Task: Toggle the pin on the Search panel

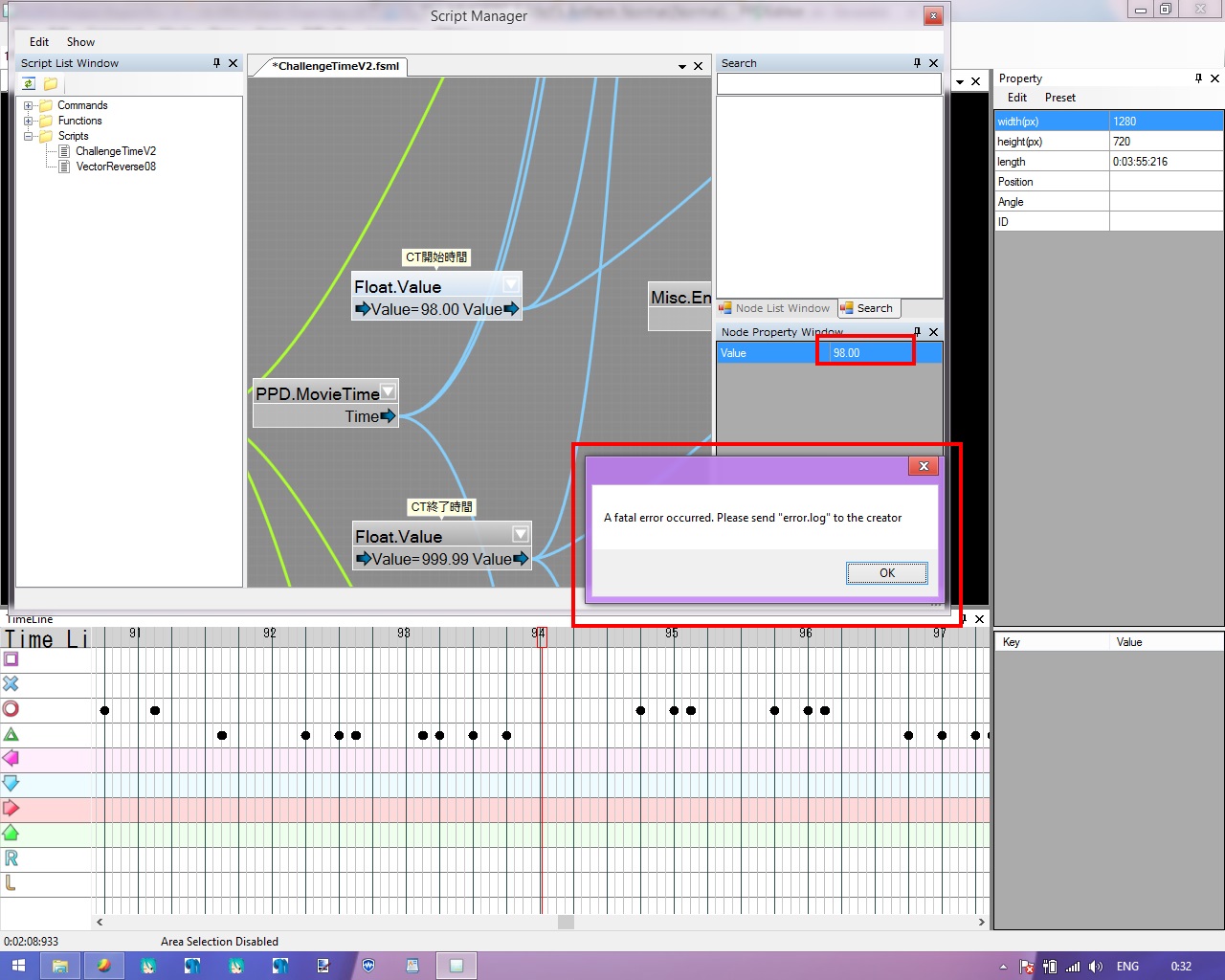Action: pyautogui.click(x=917, y=63)
